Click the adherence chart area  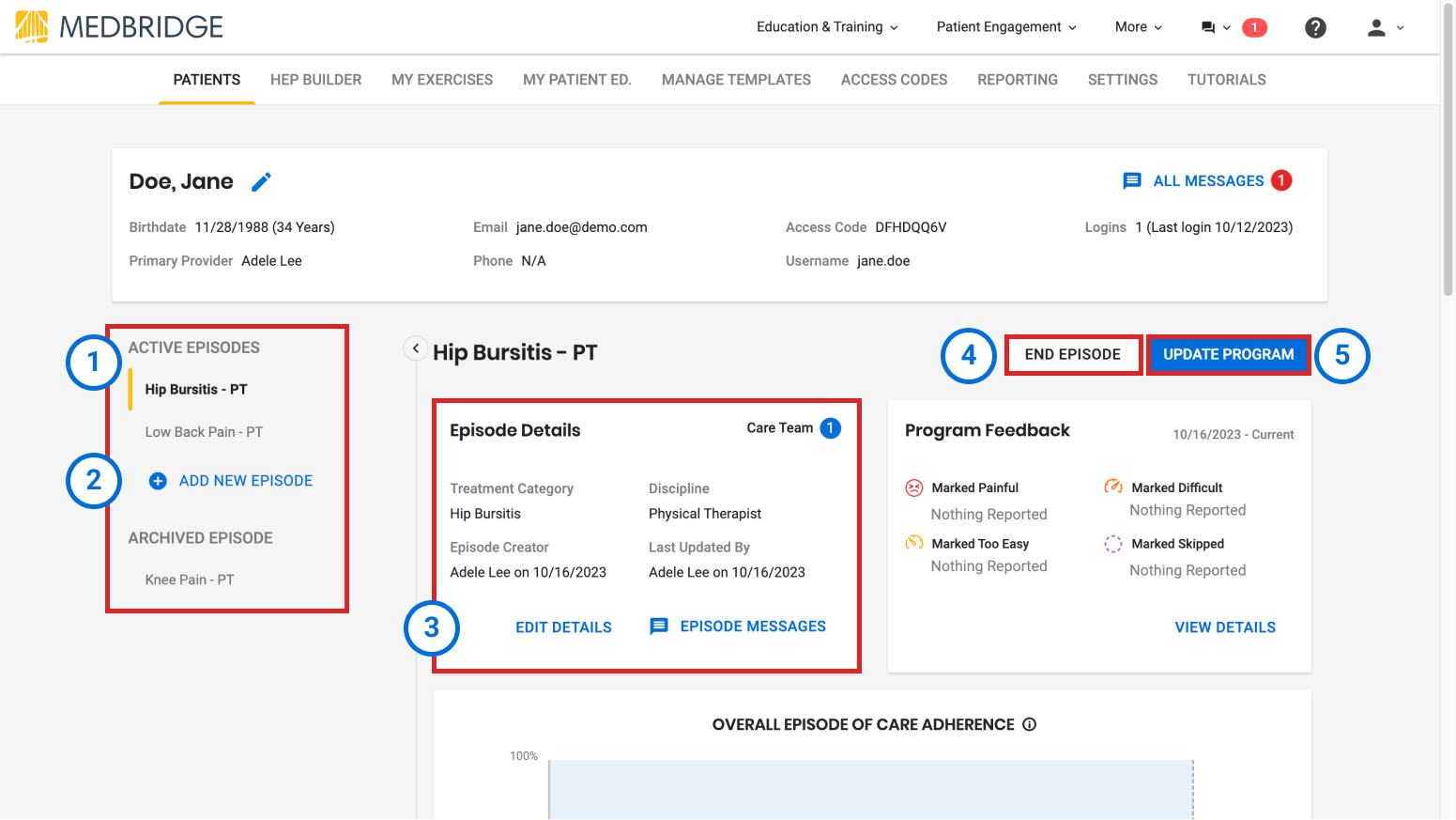point(870,789)
